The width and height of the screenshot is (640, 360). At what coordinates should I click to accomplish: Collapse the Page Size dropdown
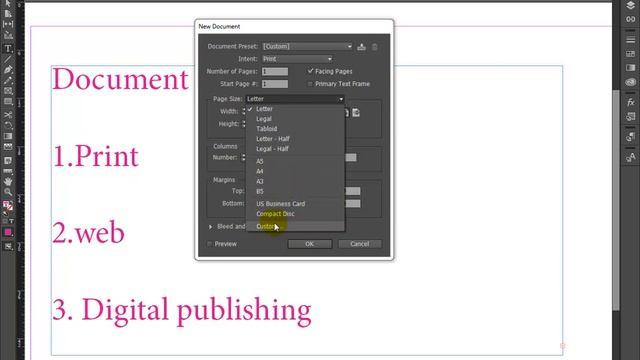pyautogui.click(x=294, y=99)
